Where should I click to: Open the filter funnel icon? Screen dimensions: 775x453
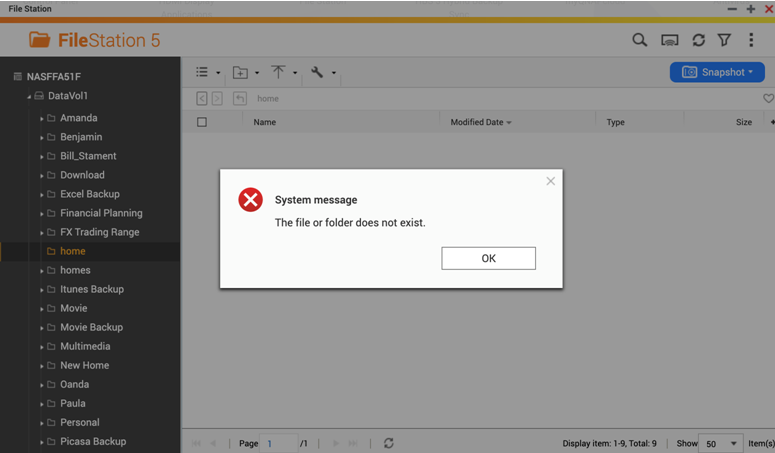[x=724, y=40]
